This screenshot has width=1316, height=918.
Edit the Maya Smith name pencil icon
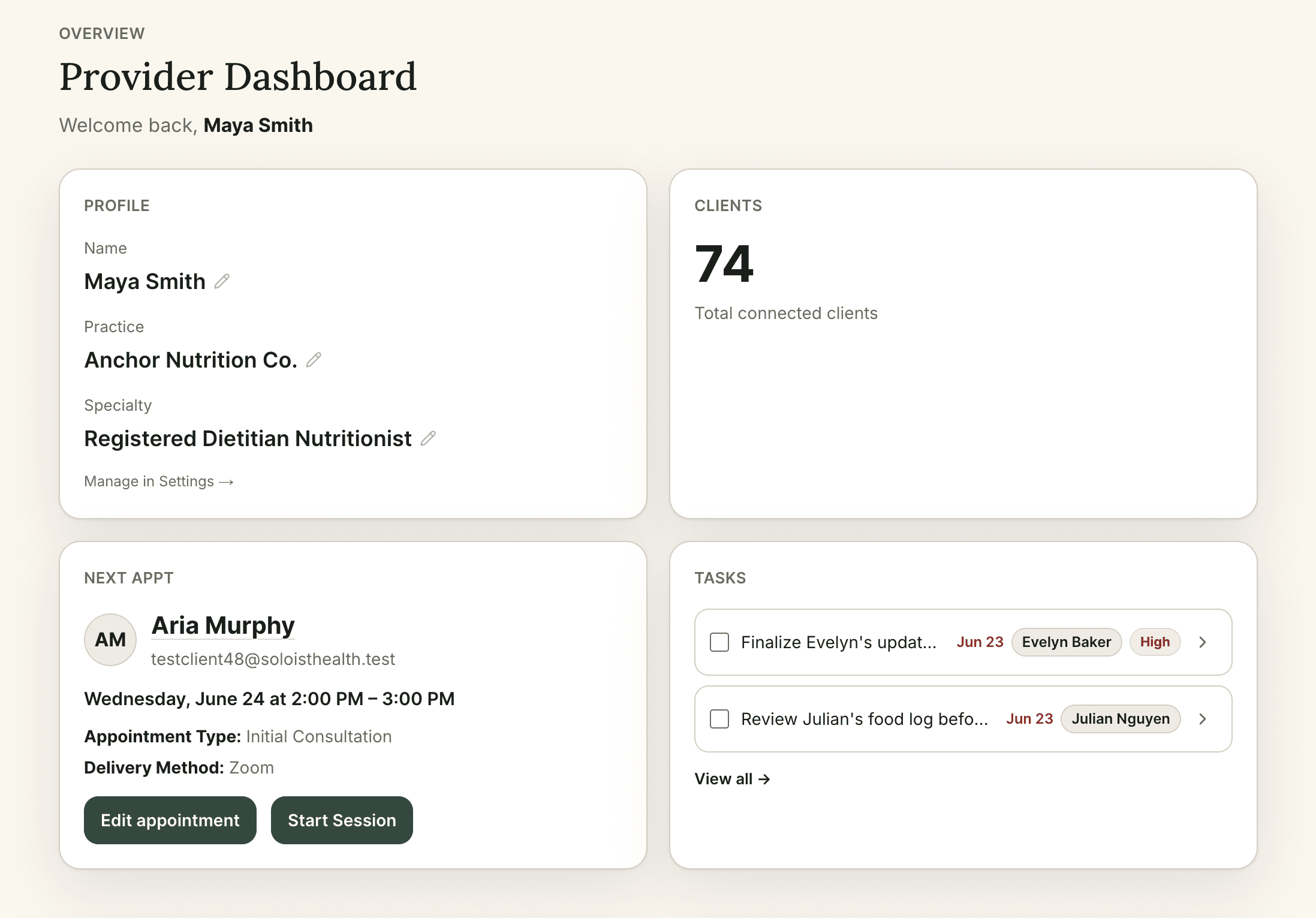point(222,281)
